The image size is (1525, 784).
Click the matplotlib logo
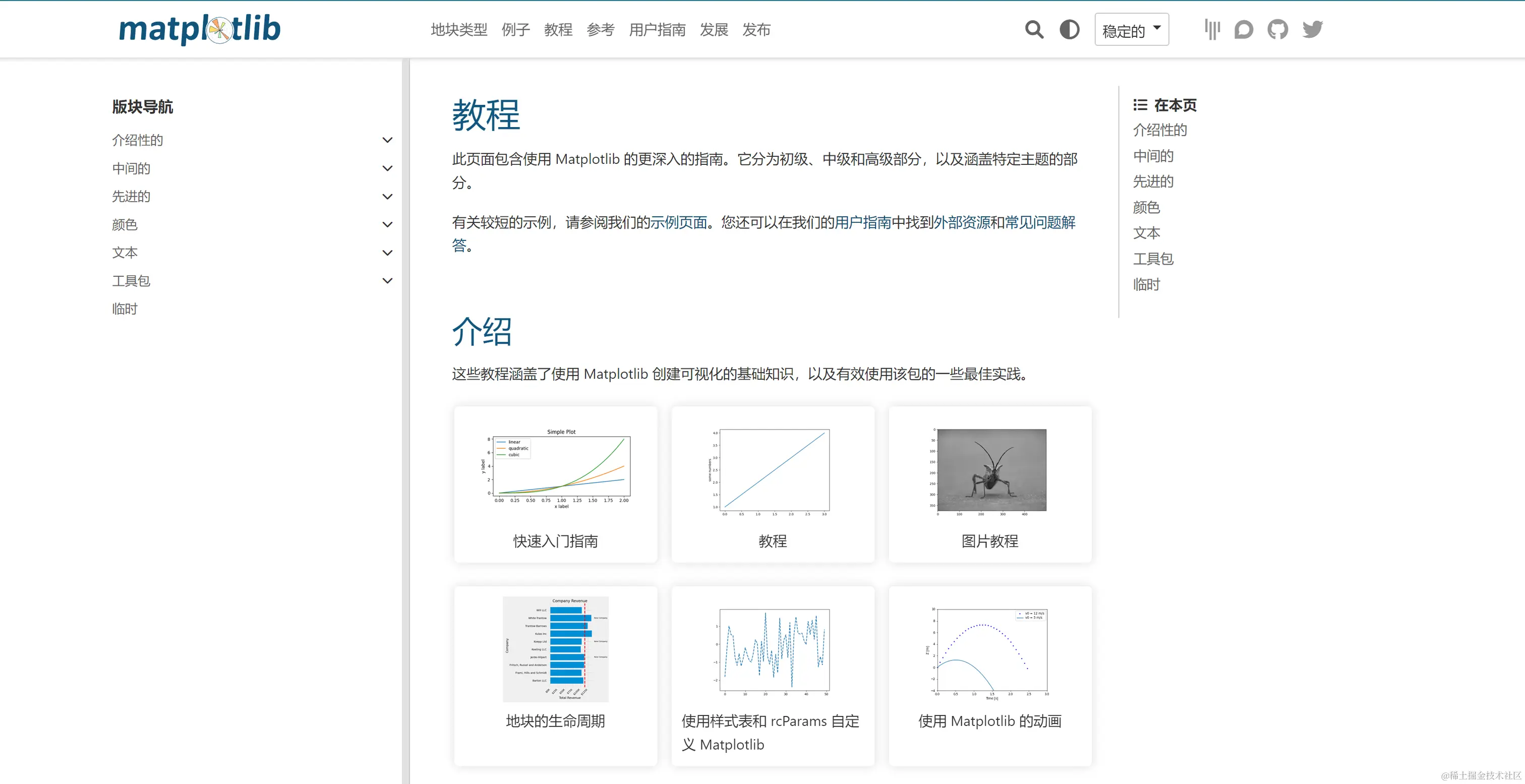click(x=198, y=29)
